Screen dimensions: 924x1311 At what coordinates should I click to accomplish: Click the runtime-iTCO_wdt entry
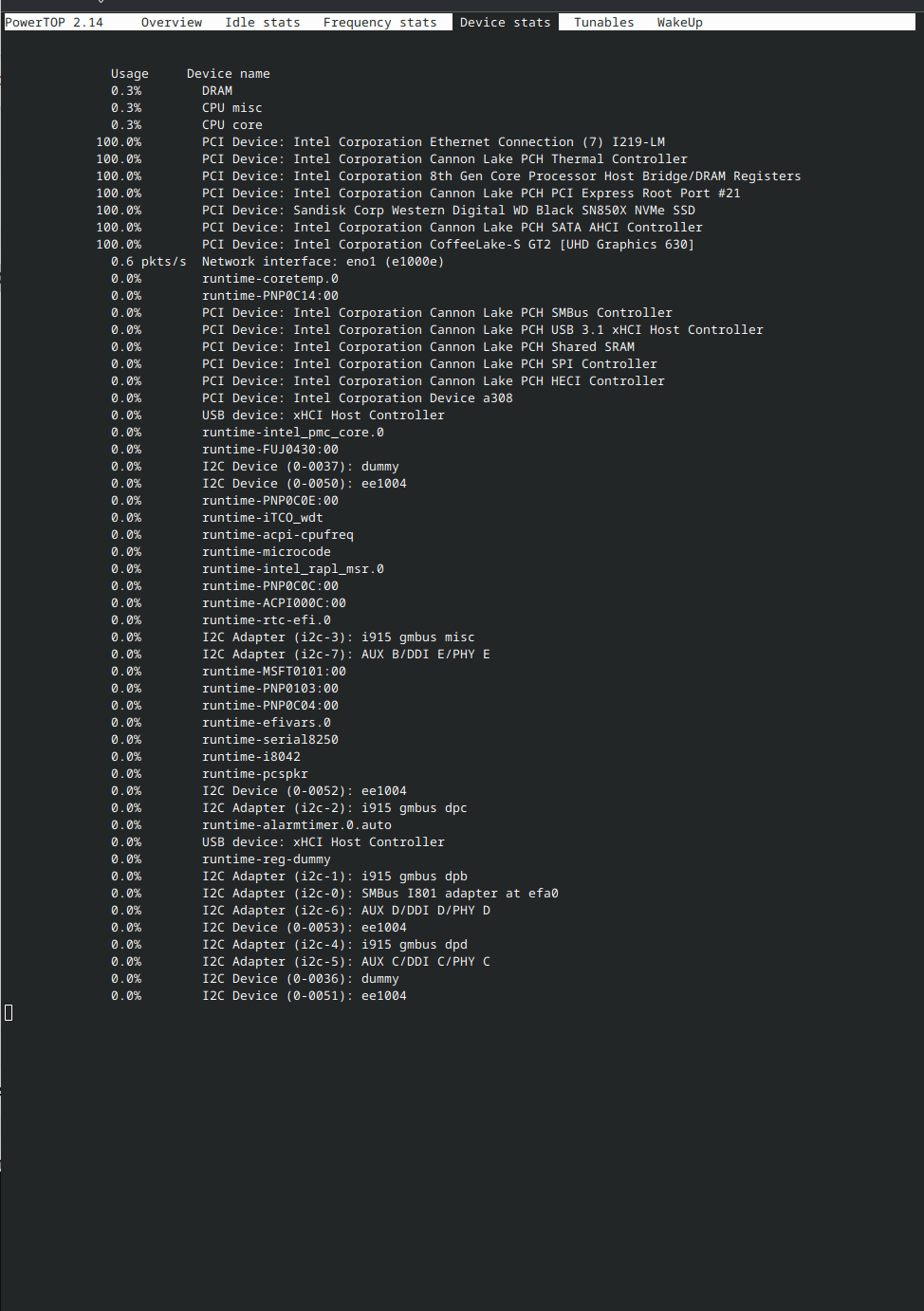coord(262,518)
